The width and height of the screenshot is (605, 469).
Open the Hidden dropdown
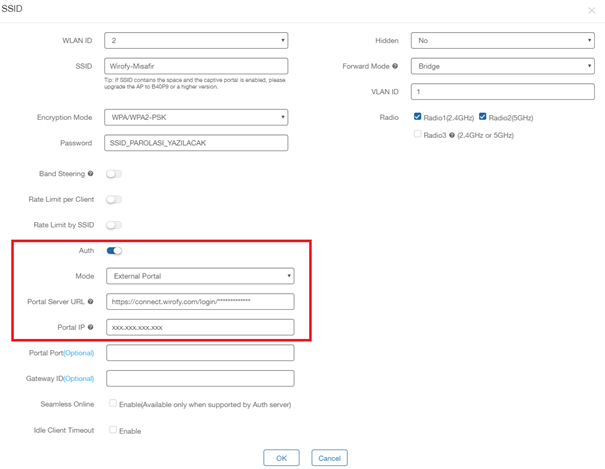[502, 41]
